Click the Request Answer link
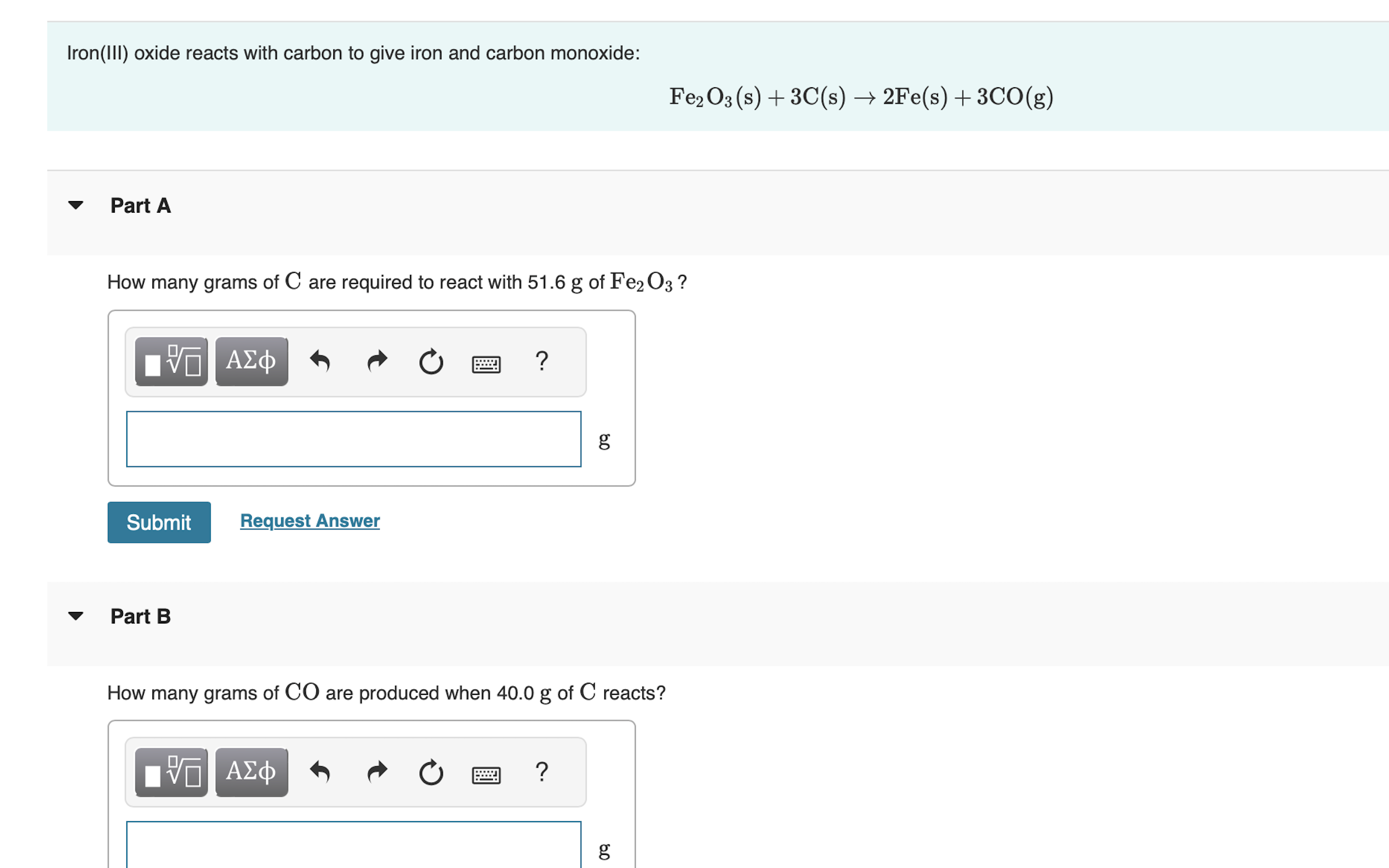This screenshot has height=868, width=1389. pos(309,520)
